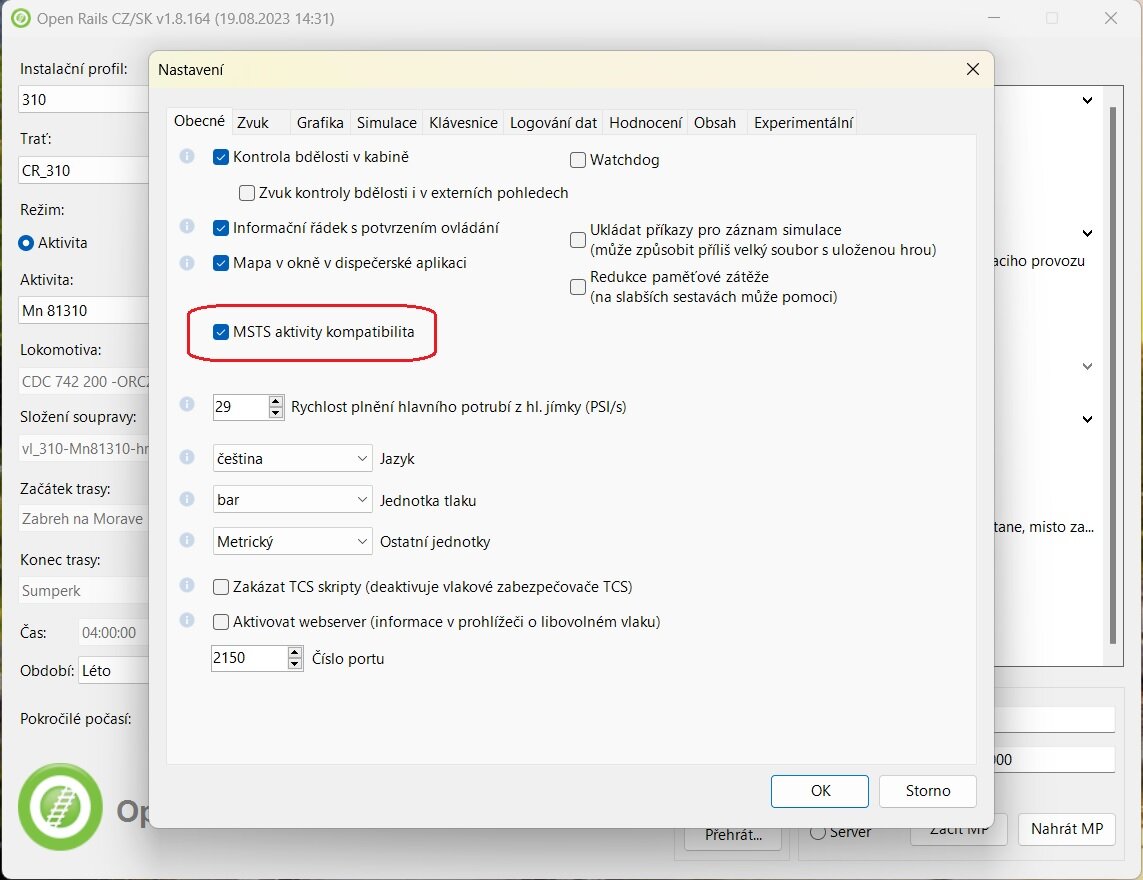Click info icon beside Mapa v okně option

pyautogui.click(x=186, y=263)
